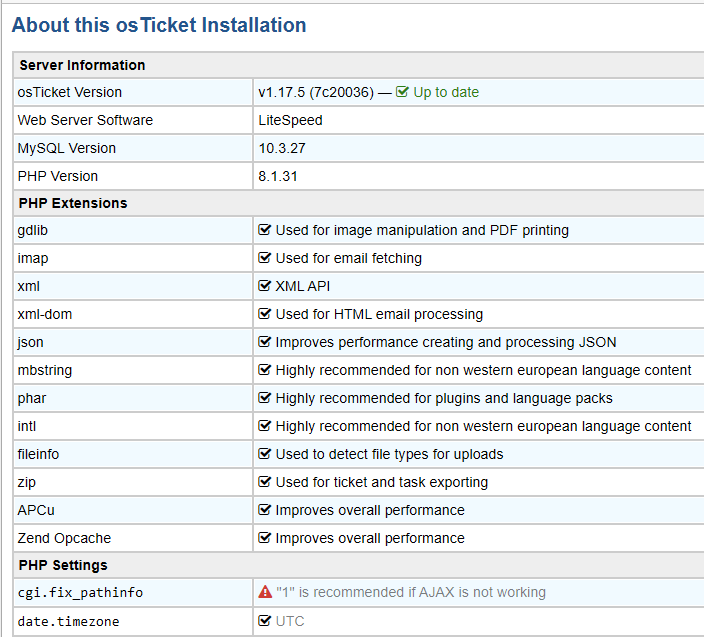The height and width of the screenshot is (637, 704).
Task: Select the xml-dom extension name
Action: [x=44, y=314]
